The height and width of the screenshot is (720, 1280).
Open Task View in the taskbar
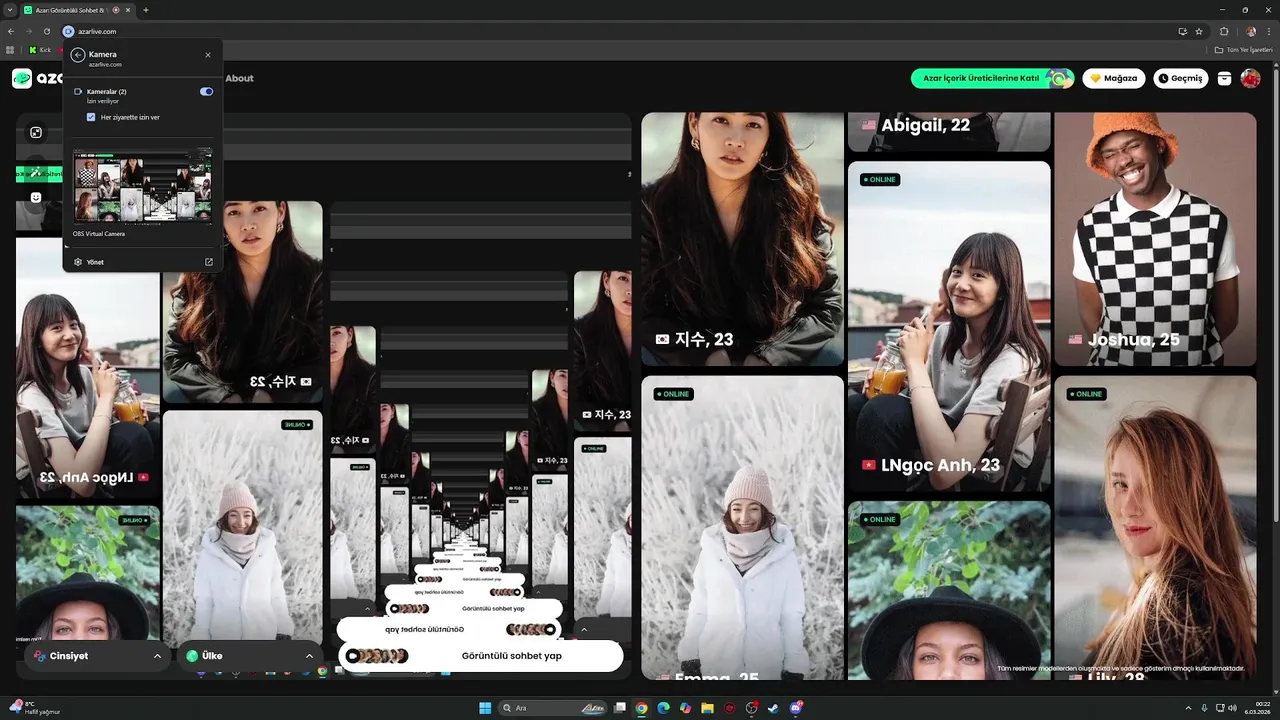point(620,708)
